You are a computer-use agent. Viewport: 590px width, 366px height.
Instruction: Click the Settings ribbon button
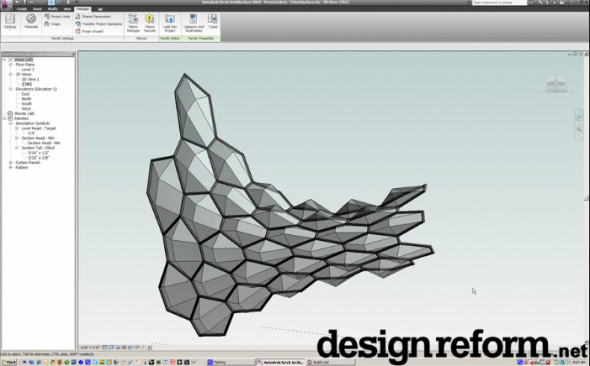coord(10,23)
